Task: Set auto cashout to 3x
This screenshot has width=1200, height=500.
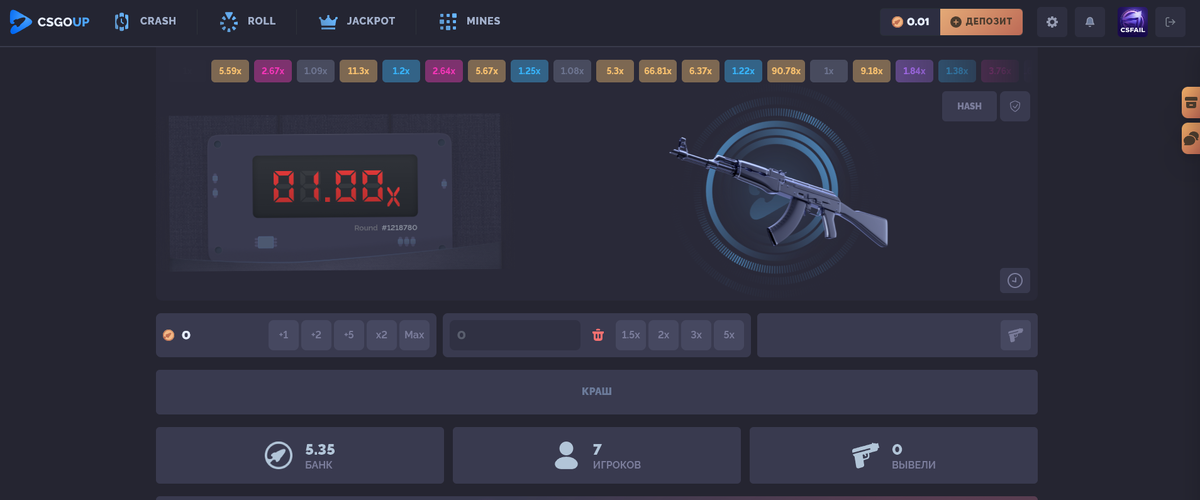Action: click(x=696, y=335)
